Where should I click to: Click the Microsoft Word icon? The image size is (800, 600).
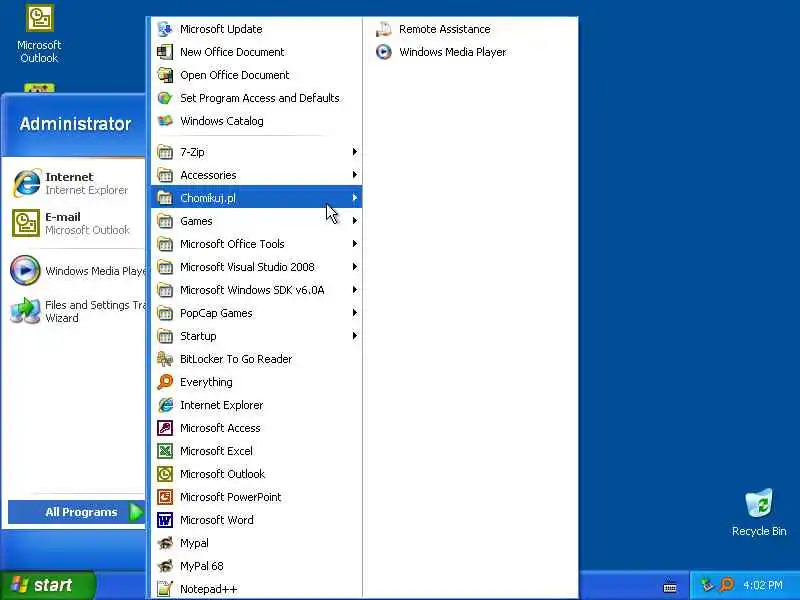pyautogui.click(x=165, y=520)
